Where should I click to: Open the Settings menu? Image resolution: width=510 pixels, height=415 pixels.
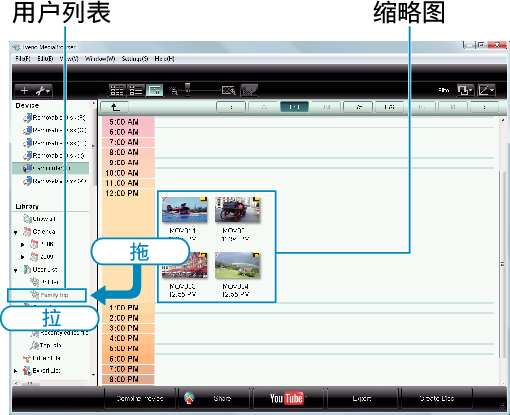point(135,59)
